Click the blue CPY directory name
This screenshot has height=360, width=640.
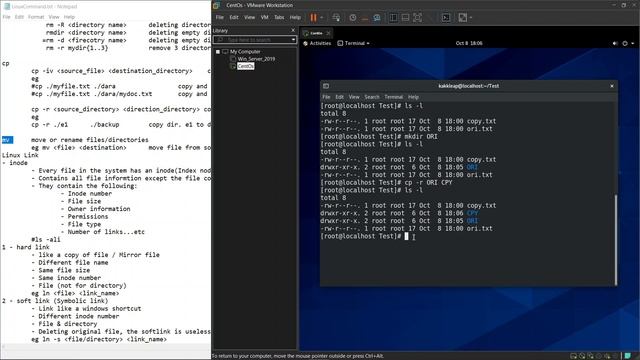[x=472, y=213]
